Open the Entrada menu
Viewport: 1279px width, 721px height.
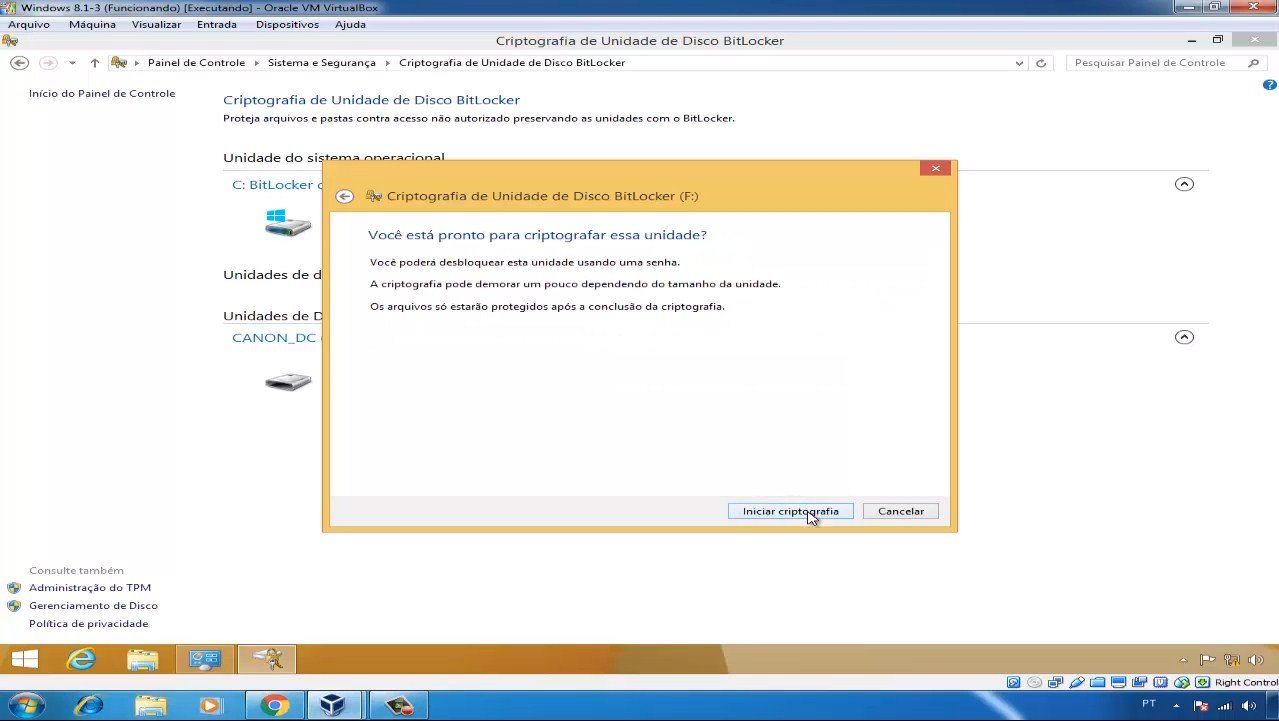click(217, 24)
